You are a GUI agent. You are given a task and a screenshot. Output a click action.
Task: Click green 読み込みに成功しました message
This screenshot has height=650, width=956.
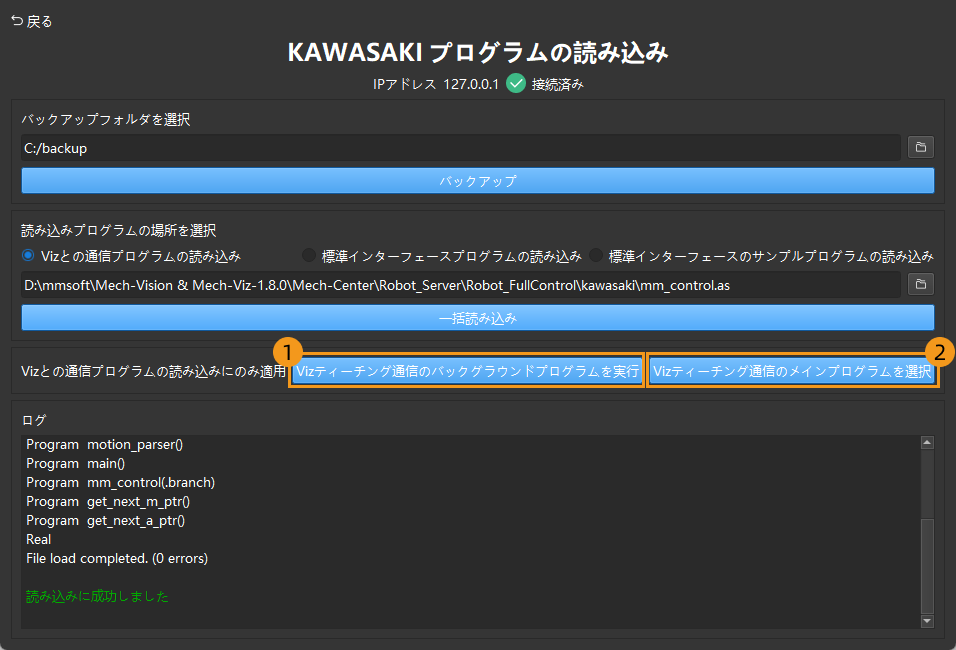[x=98, y=596]
